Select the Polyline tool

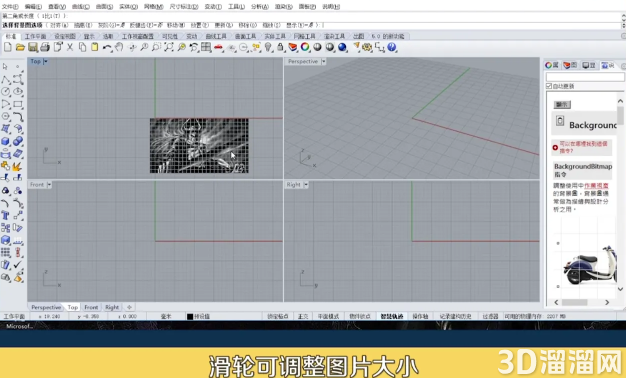tap(6, 79)
